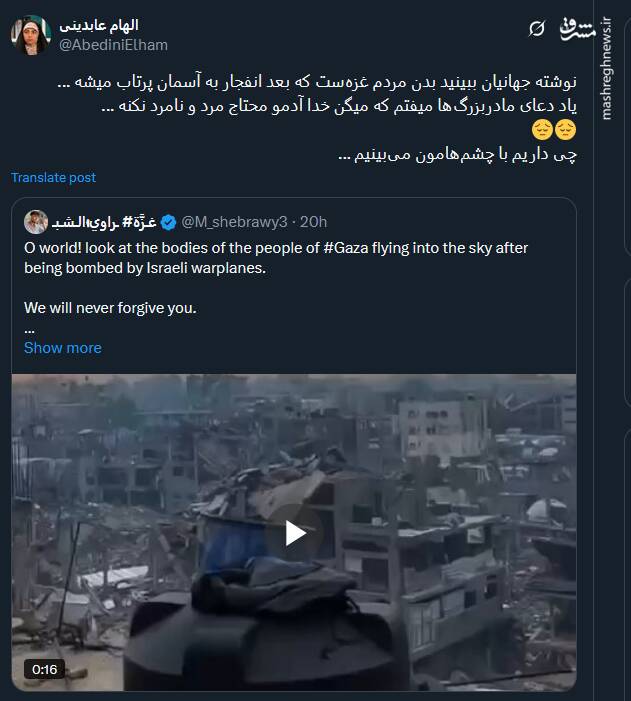Open Elham Abedini's profile picture
This screenshot has height=701, width=631.
click(x=31, y=35)
